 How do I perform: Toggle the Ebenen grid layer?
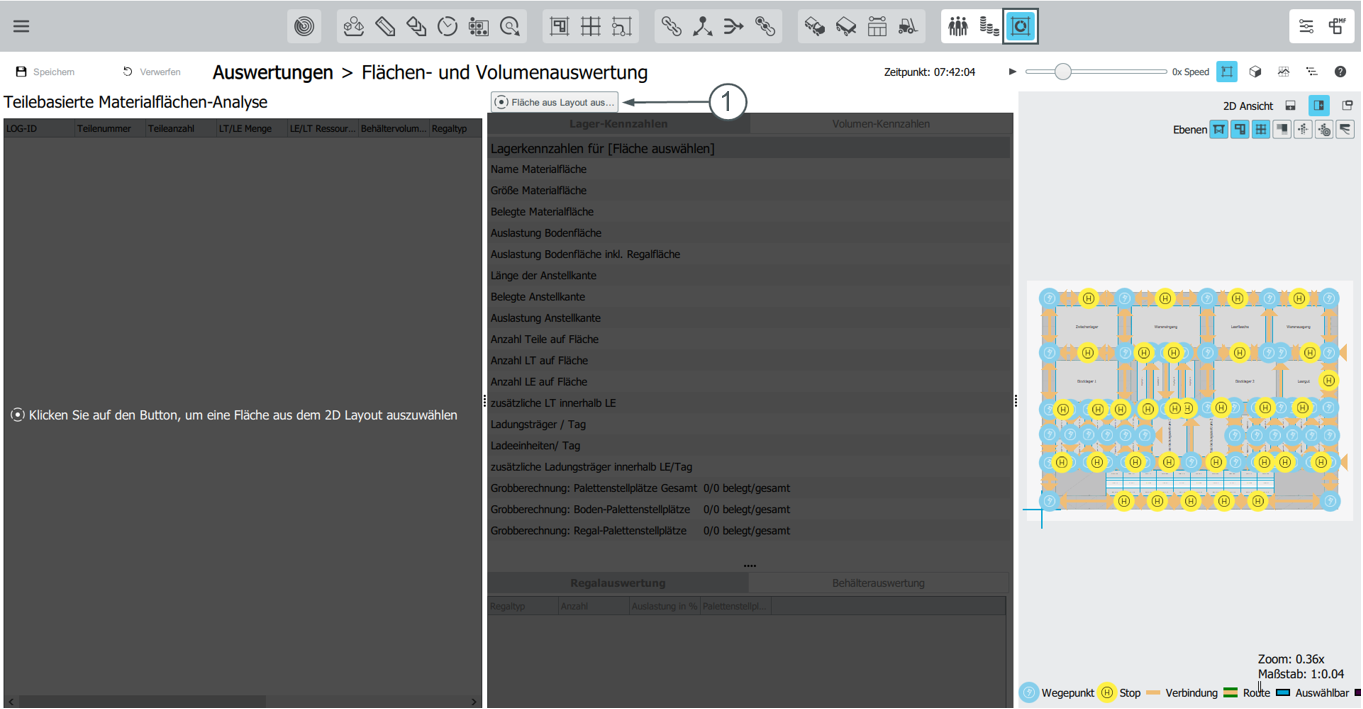tap(1261, 129)
